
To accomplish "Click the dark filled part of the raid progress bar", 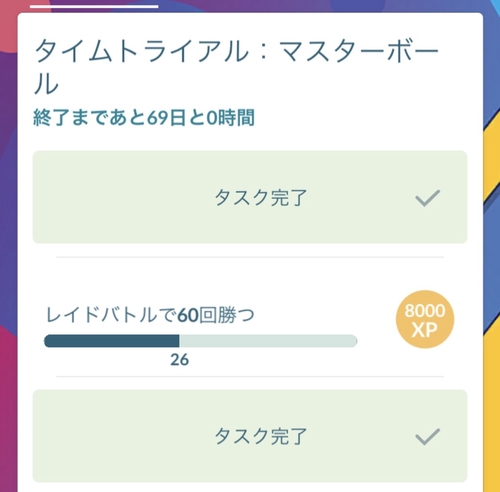I will pyautogui.click(x=112, y=341).
